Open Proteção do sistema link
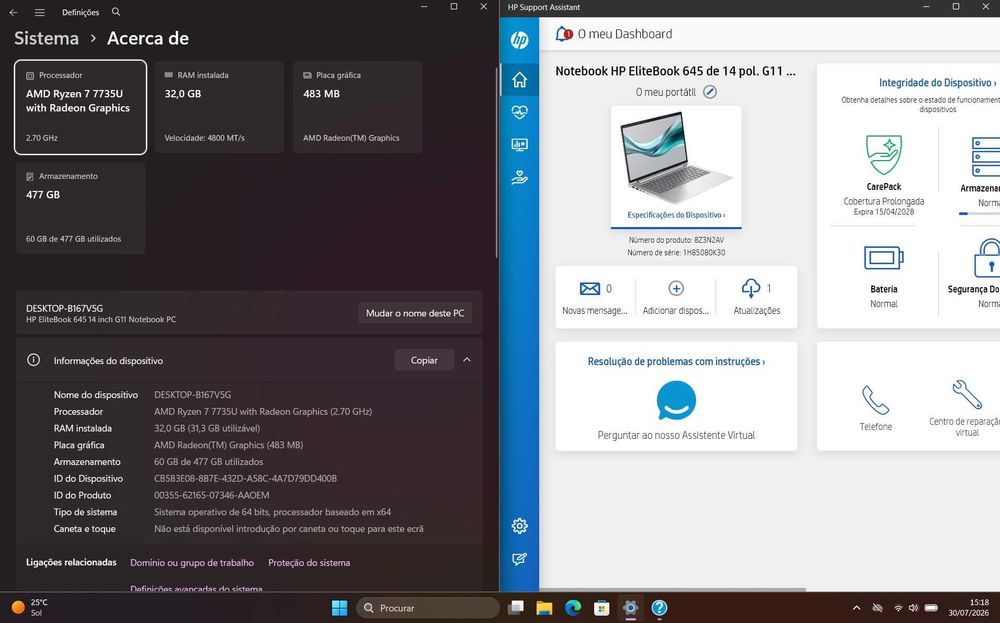 [309, 562]
